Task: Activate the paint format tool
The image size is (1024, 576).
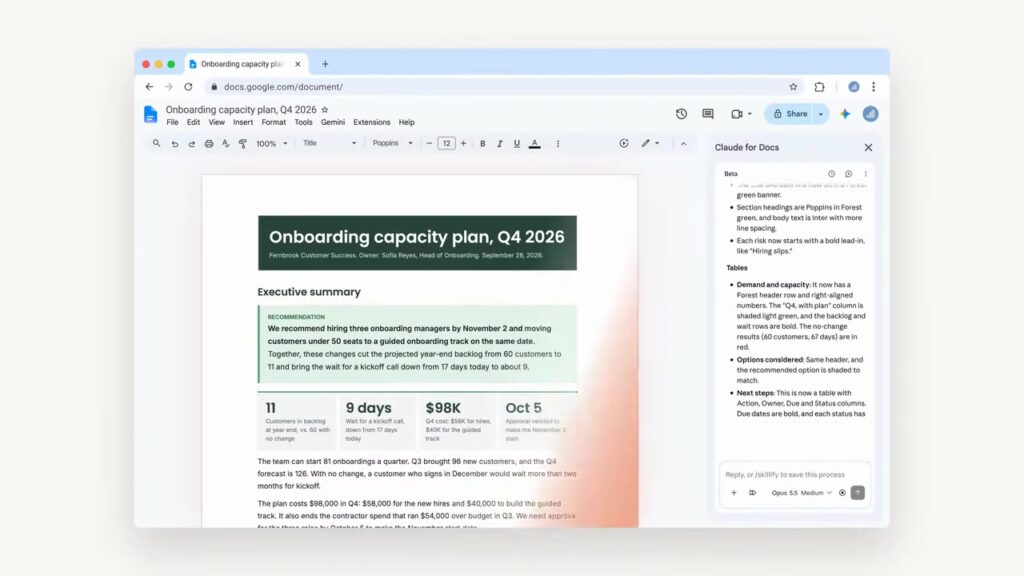Action: pos(243,144)
